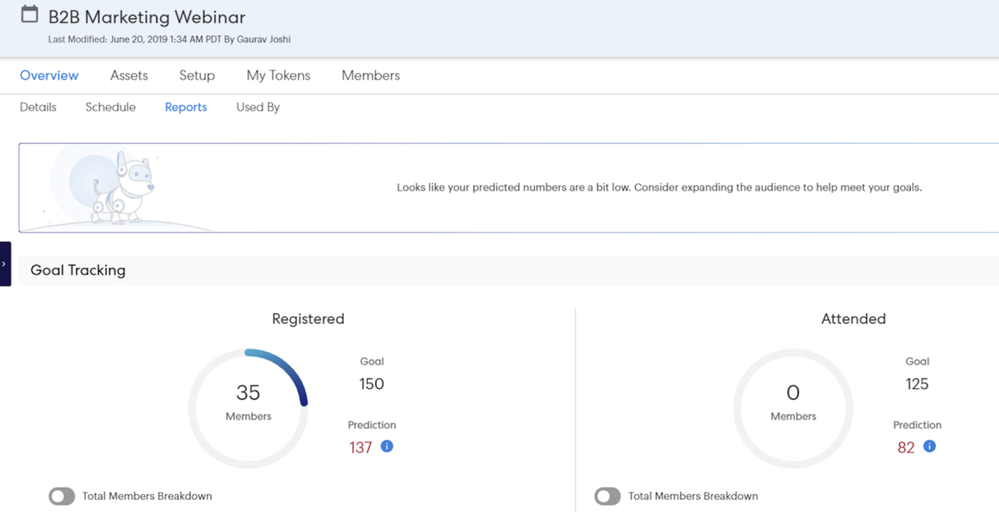Click the Attended 0 Members progress ring
Viewport: 999px width, 528px height.
click(x=793, y=407)
